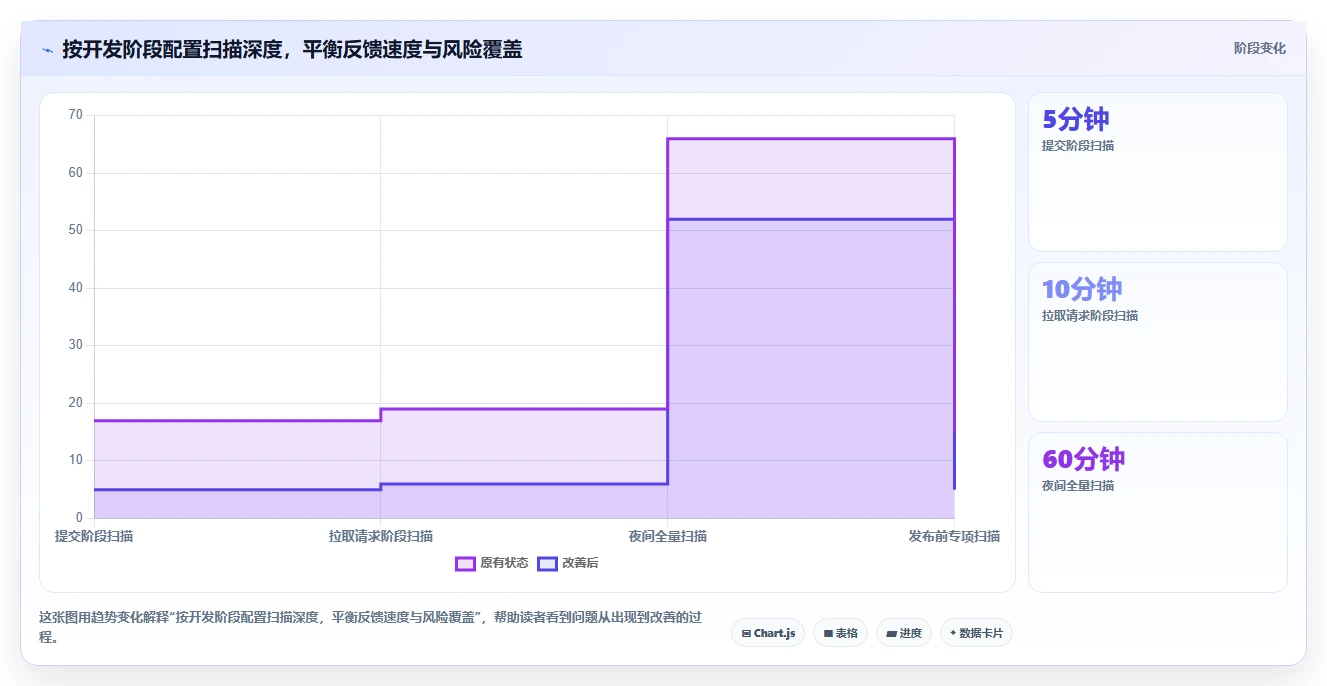Click the y-axis value 60
The width and height of the screenshot is (1327, 686).
pos(75,173)
